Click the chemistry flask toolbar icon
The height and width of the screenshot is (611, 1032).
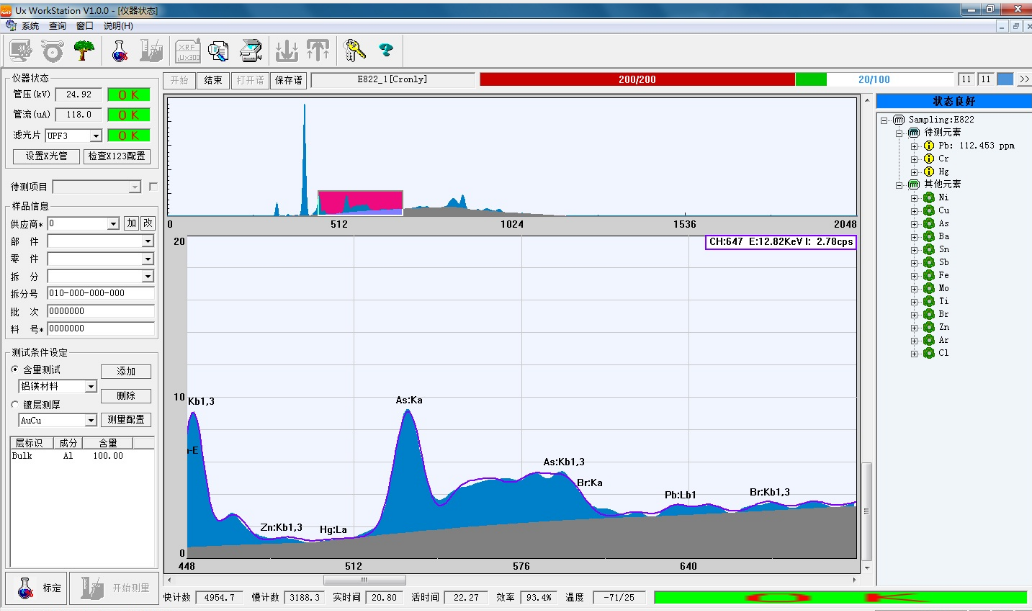[x=121, y=50]
